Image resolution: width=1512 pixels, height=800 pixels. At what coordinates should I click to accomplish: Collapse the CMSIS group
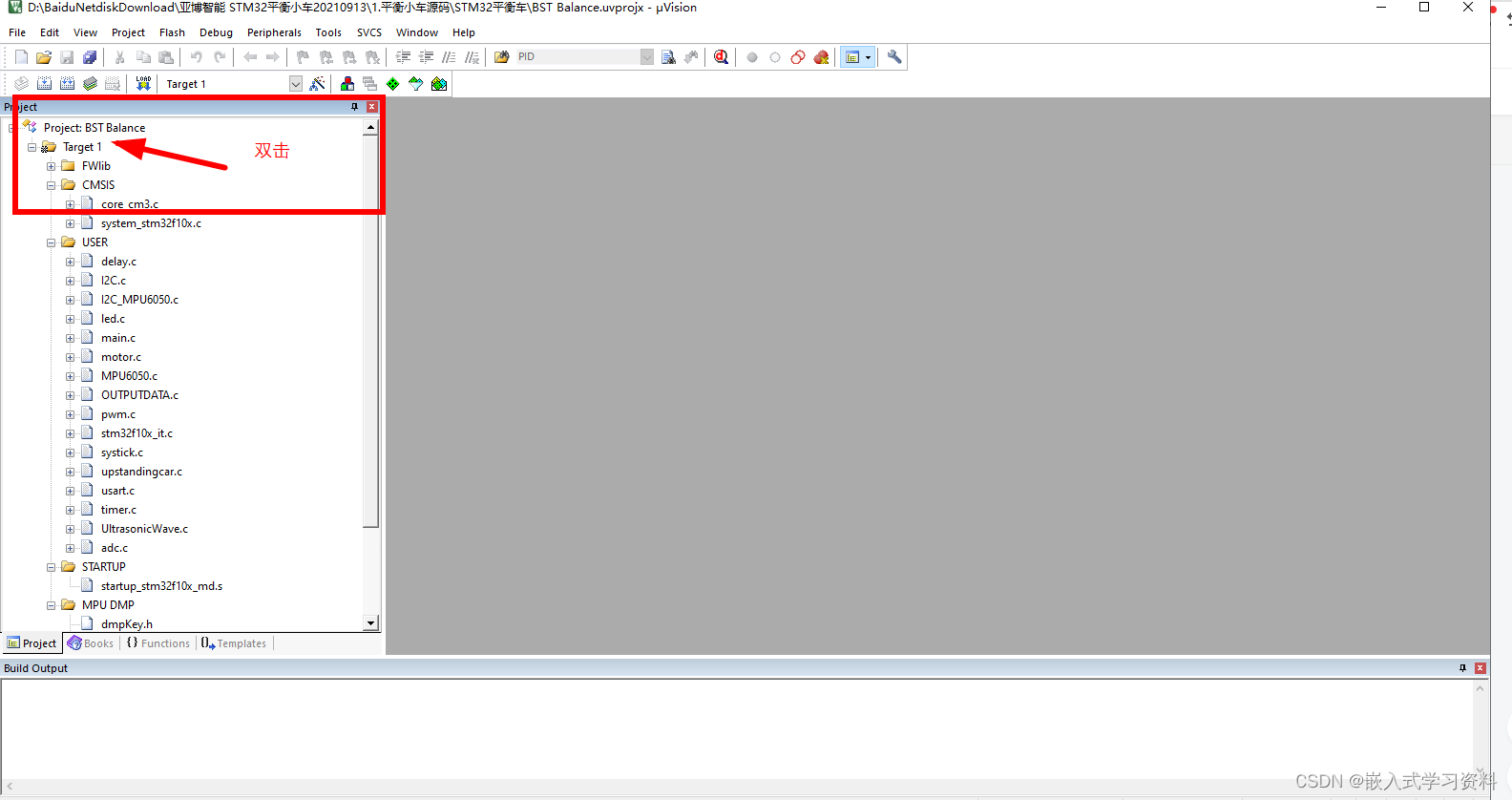pyautogui.click(x=52, y=185)
